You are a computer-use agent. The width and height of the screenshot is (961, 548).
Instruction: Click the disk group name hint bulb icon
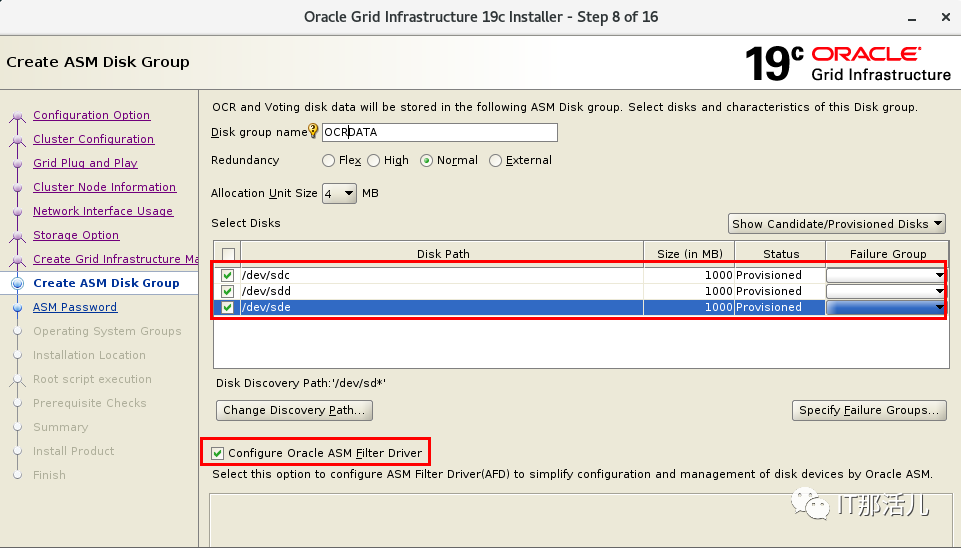tap(313, 130)
